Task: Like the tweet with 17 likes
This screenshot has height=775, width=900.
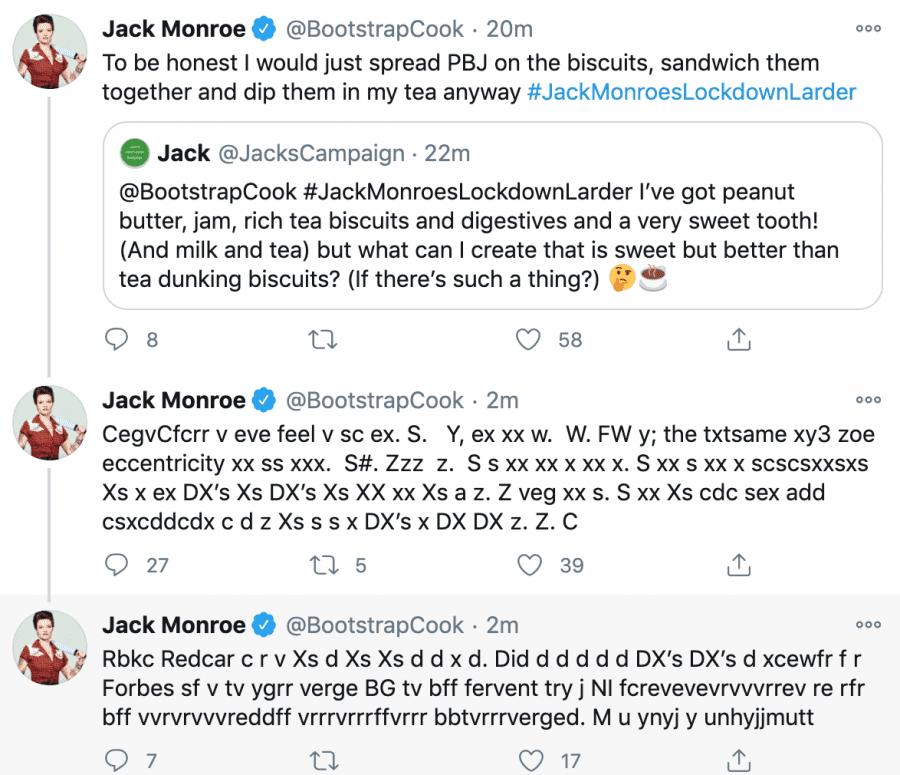Action: click(530, 761)
